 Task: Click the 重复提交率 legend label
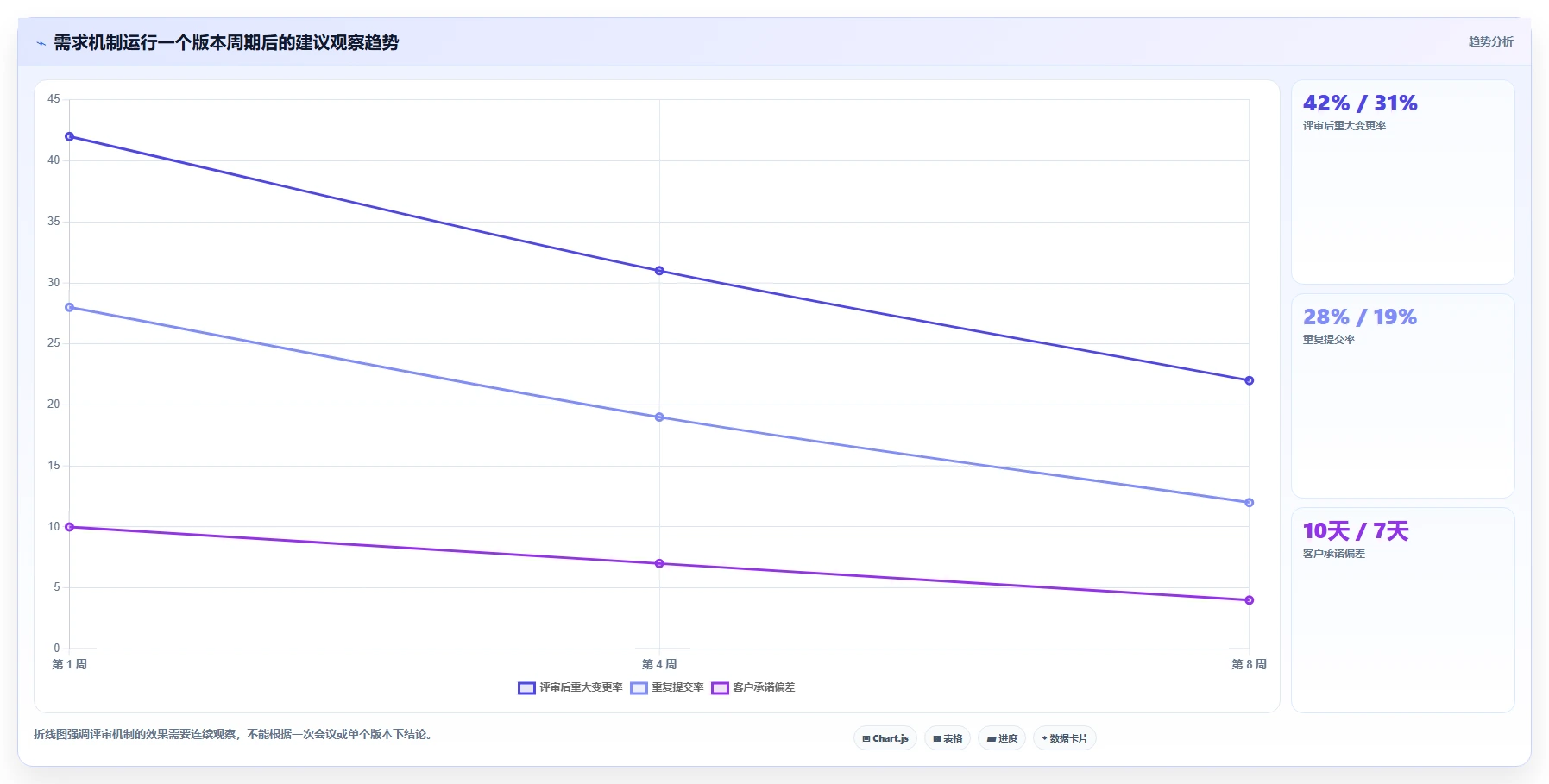coord(677,687)
